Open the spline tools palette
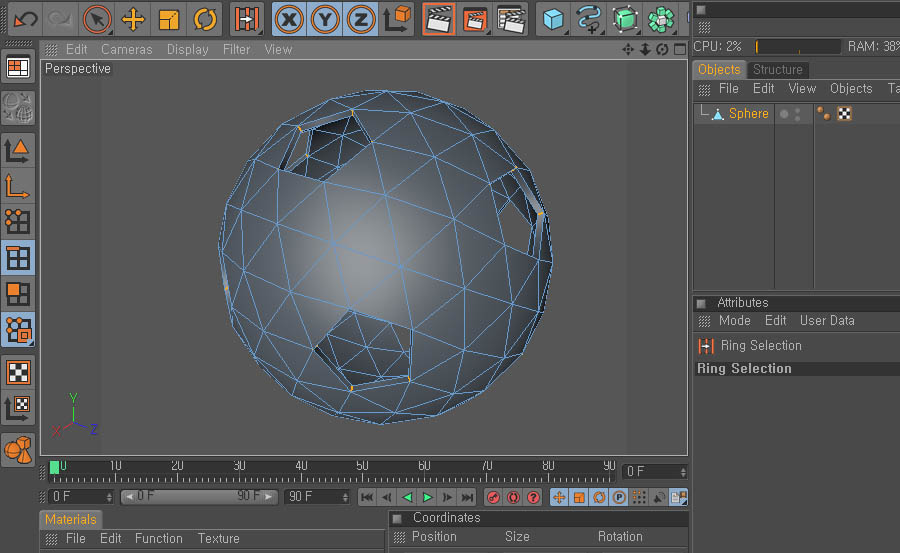Image resolution: width=900 pixels, height=553 pixels. point(589,18)
